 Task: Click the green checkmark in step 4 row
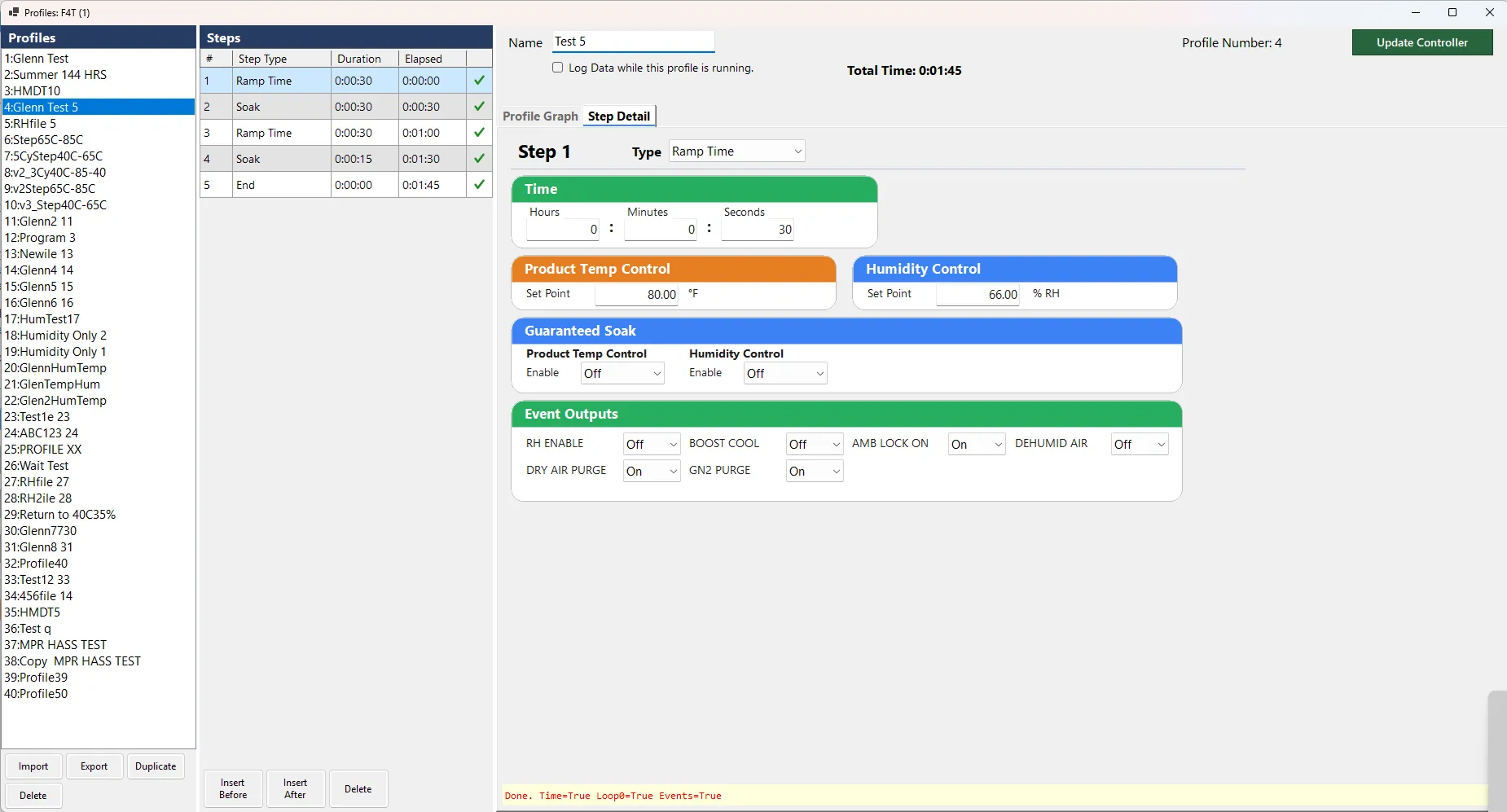479,158
